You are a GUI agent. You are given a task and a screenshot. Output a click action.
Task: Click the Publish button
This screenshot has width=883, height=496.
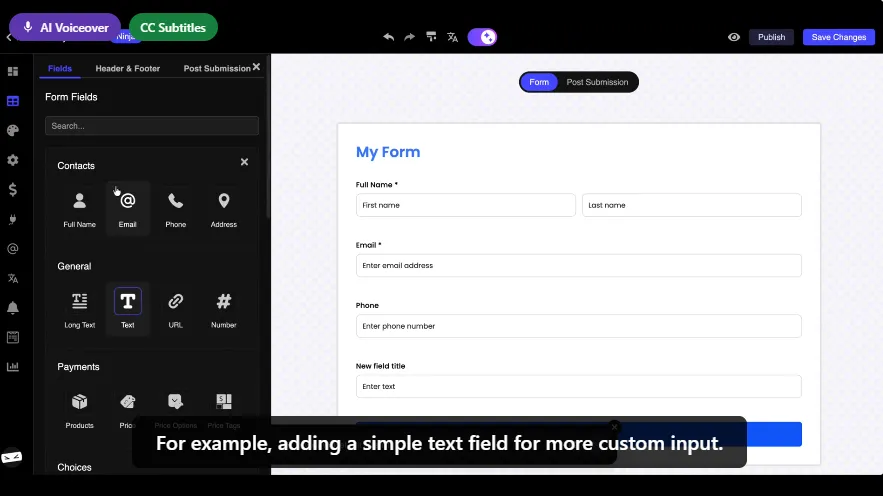[x=771, y=37]
